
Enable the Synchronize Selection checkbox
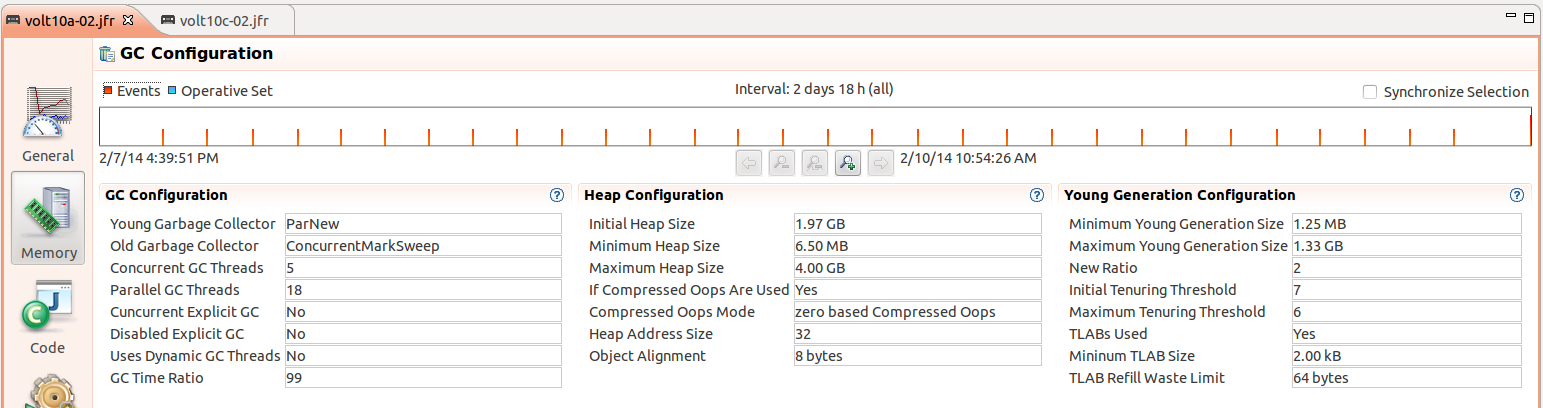(x=1370, y=92)
